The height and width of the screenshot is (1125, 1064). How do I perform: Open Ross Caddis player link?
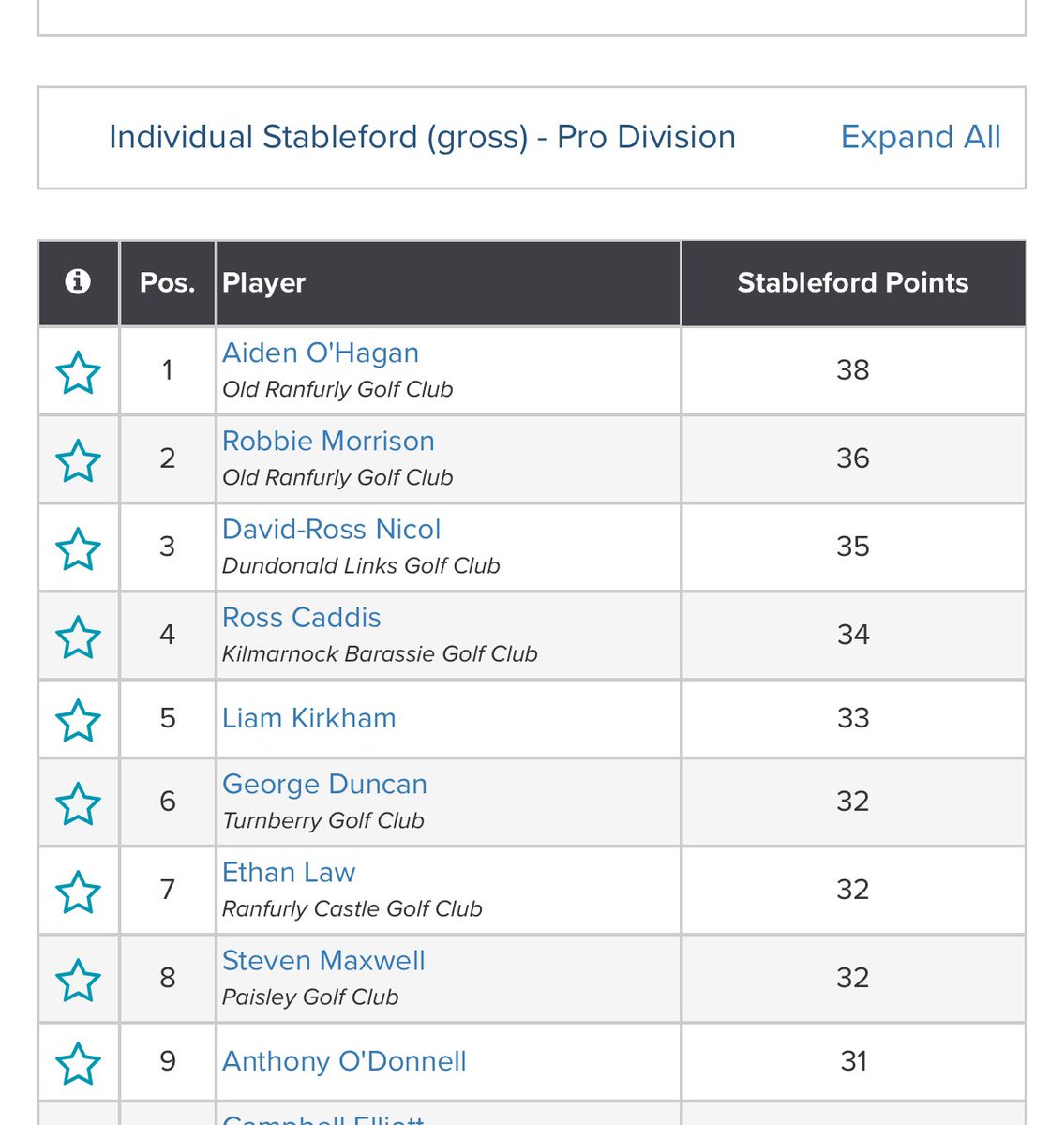tap(302, 617)
